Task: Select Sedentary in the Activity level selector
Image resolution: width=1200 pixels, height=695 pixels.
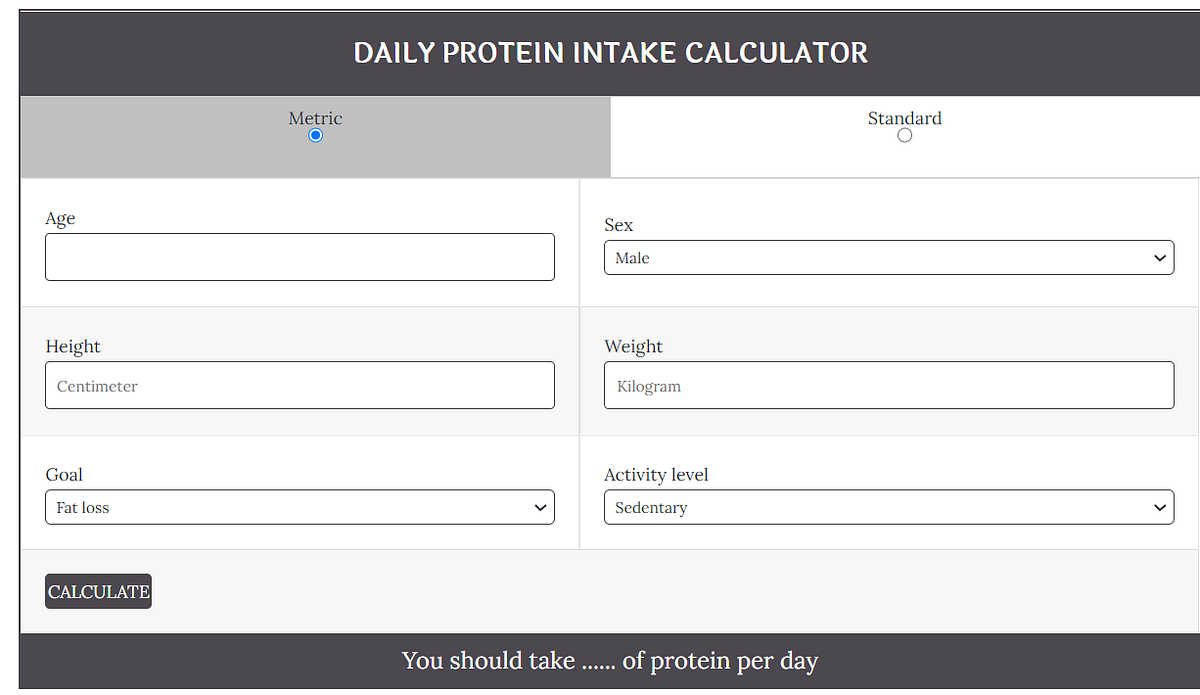Action: pos(888,507)
